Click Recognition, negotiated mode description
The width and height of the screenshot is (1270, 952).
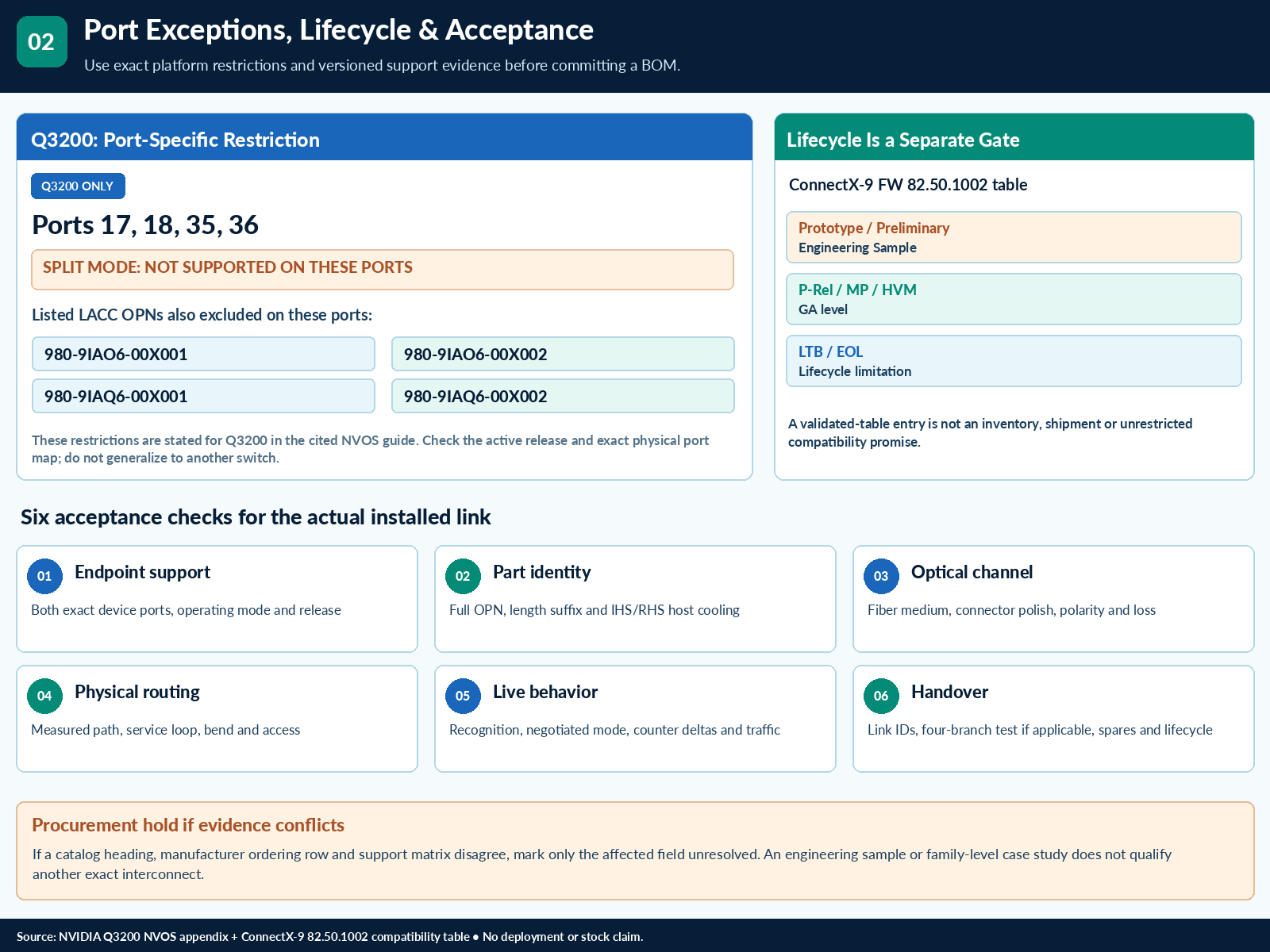(614, 730)
